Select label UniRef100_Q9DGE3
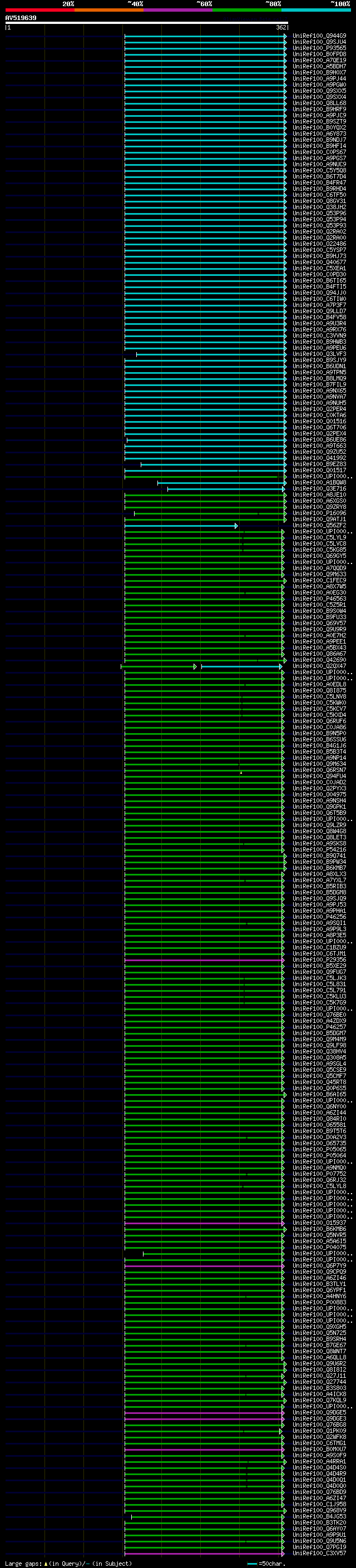 tap(319, 1419)
